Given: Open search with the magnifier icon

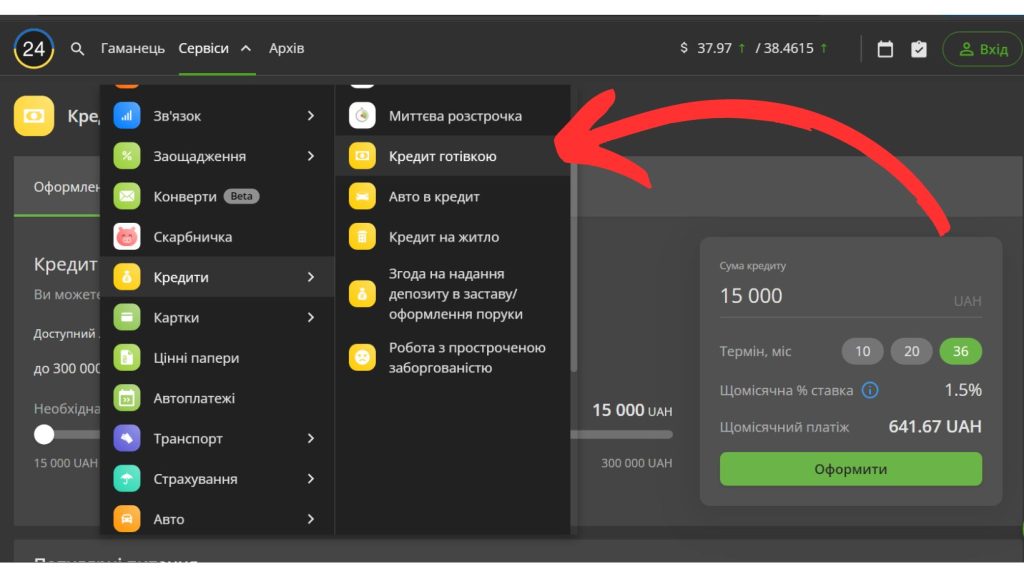Looking at the screenshot, I should pyautogui.click(x=78, y=49).
